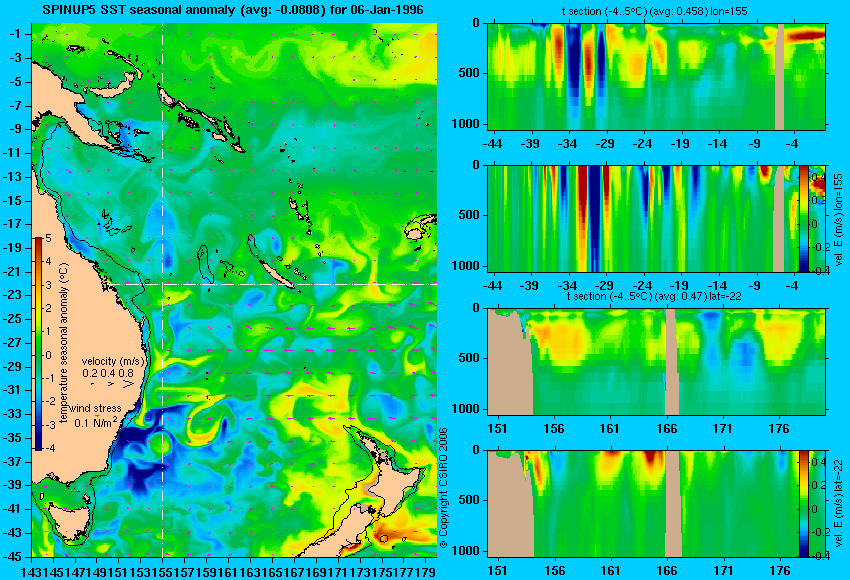Screen dimensions: 850x580
Task: Select the horizontal white line at latitude -22
Action: tap(272, 284)
